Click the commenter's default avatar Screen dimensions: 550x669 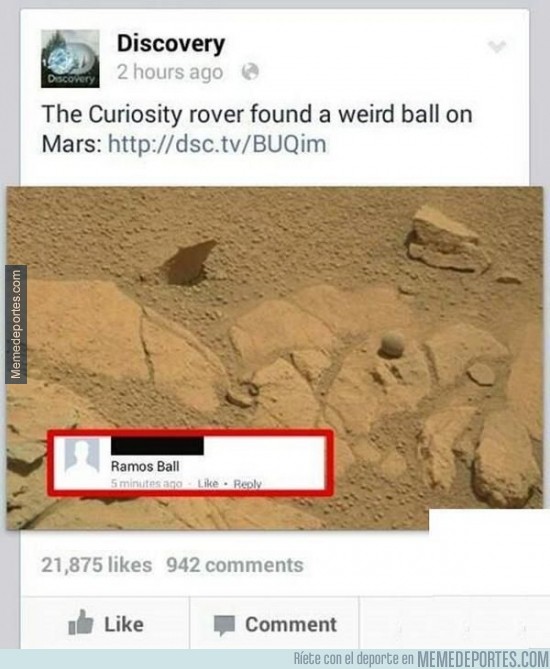[x=82, y=456]
